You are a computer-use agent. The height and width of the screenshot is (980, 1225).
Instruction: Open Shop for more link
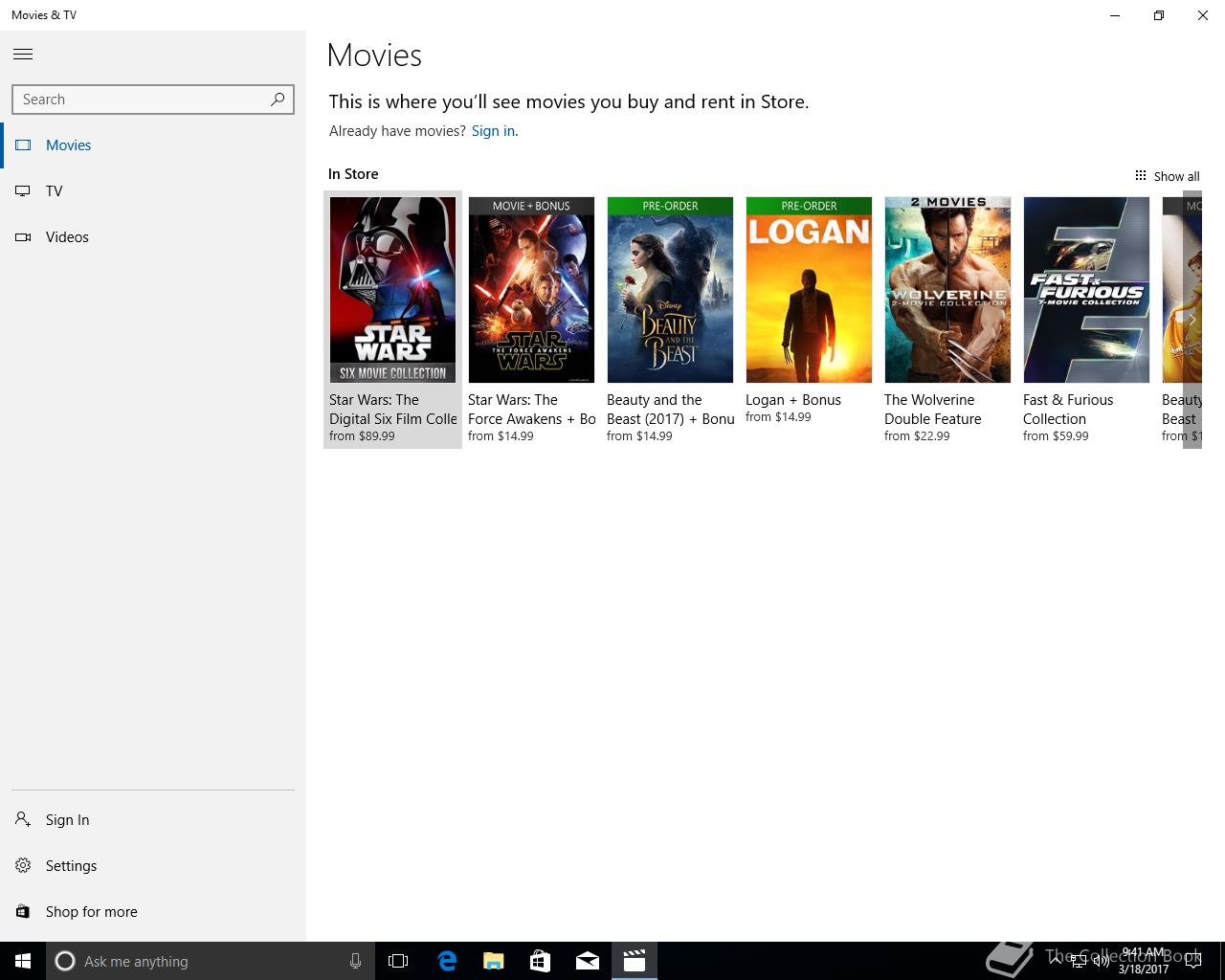coord(92,912)
